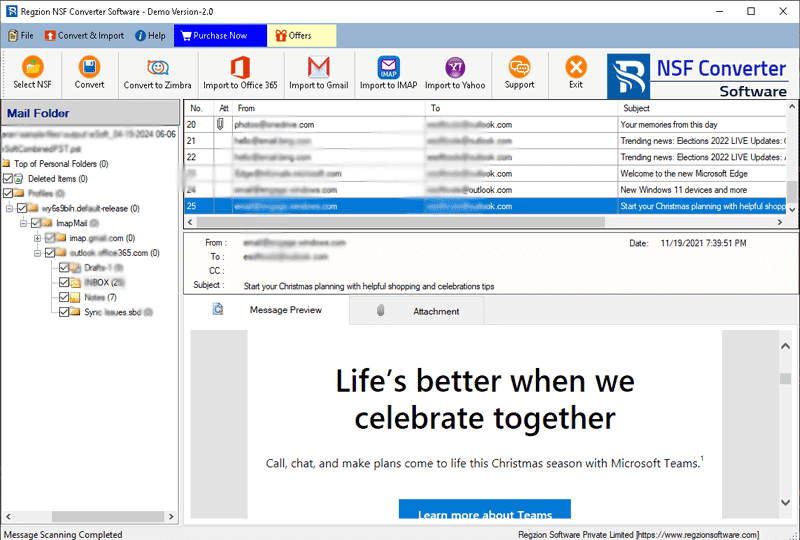Open the Support chat icon
The image size is (800, 540).
(x=519, y=68)
